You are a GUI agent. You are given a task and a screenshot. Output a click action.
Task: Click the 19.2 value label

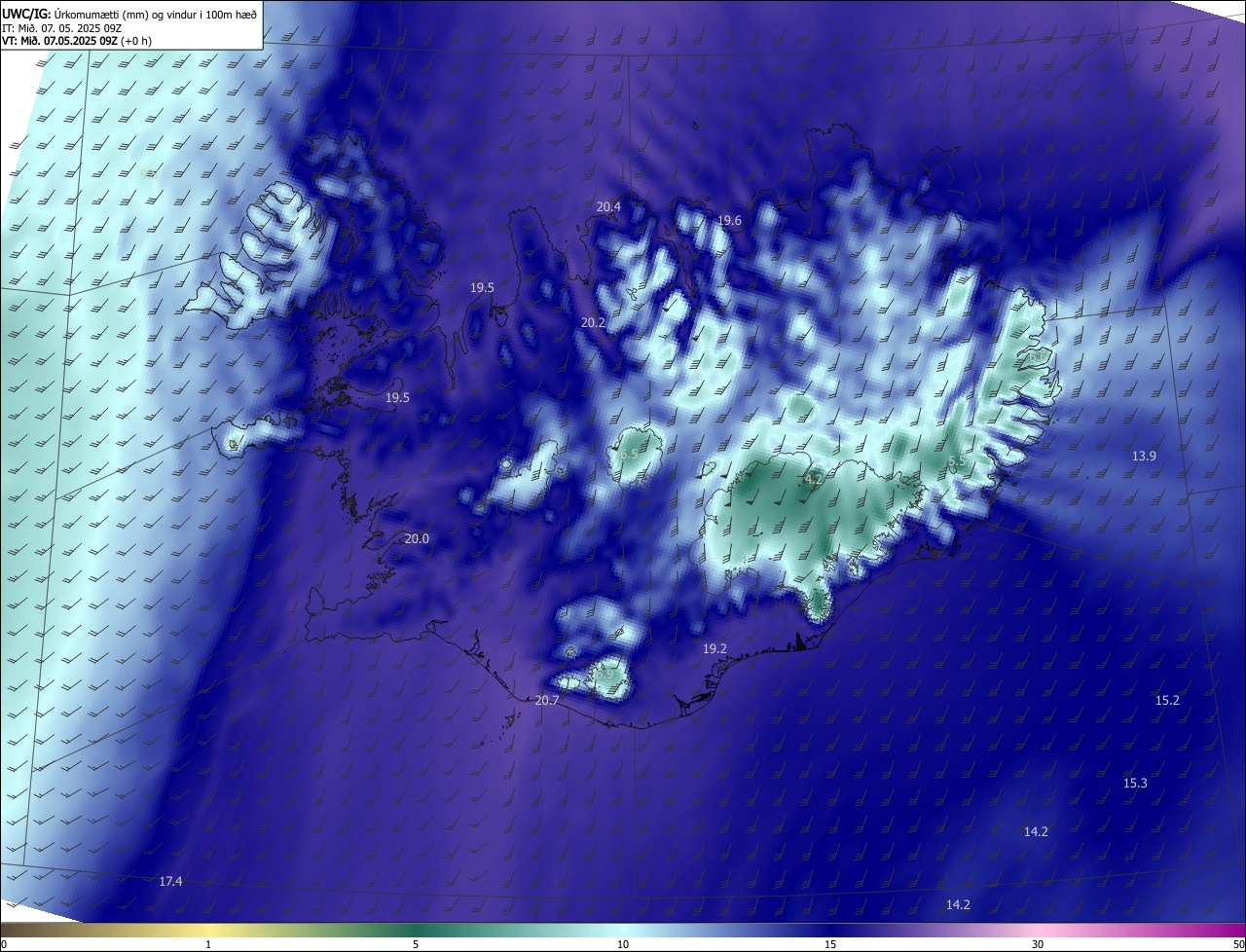tap(715, 648)
